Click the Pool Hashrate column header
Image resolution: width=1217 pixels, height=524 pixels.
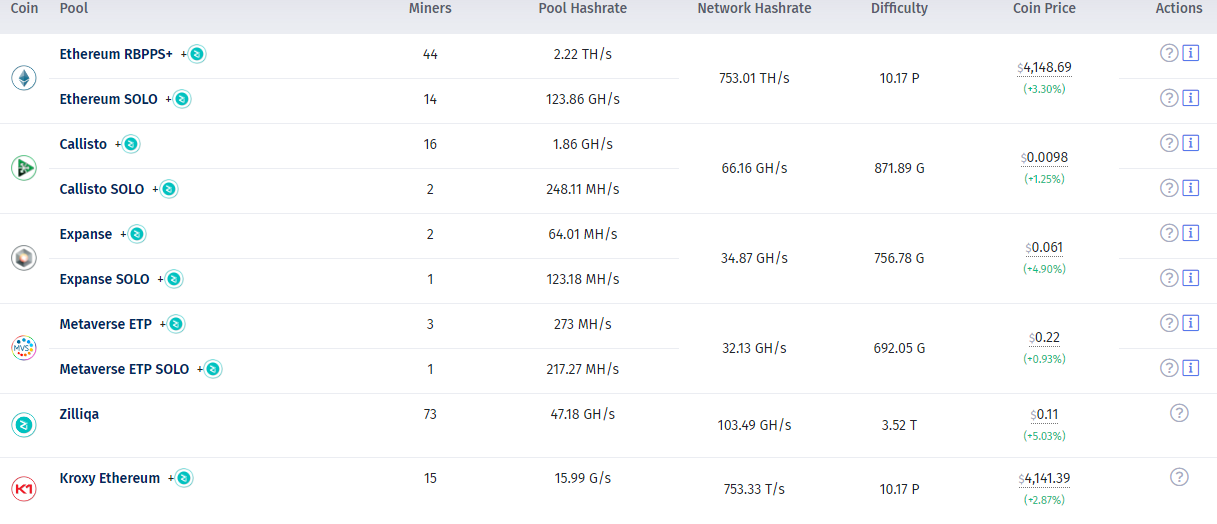tap(582, 9)
